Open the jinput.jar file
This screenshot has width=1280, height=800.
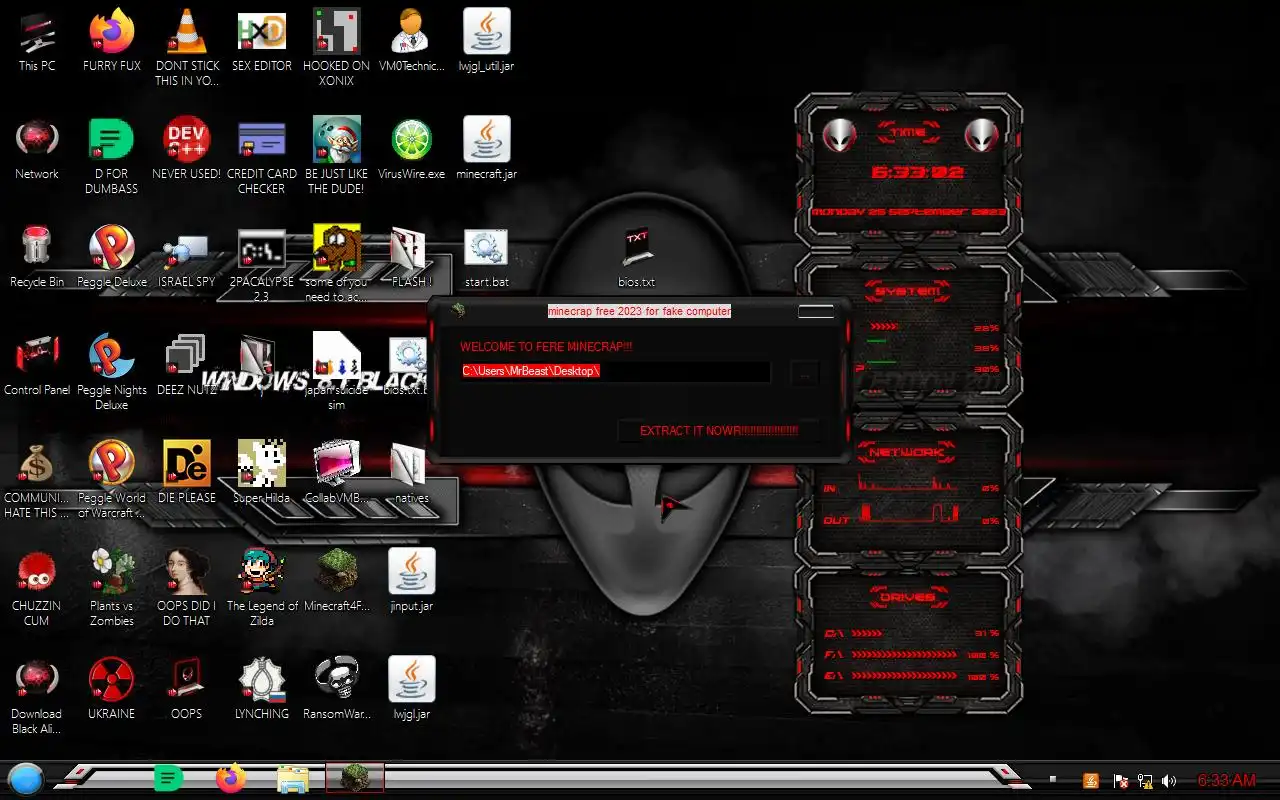411,580
